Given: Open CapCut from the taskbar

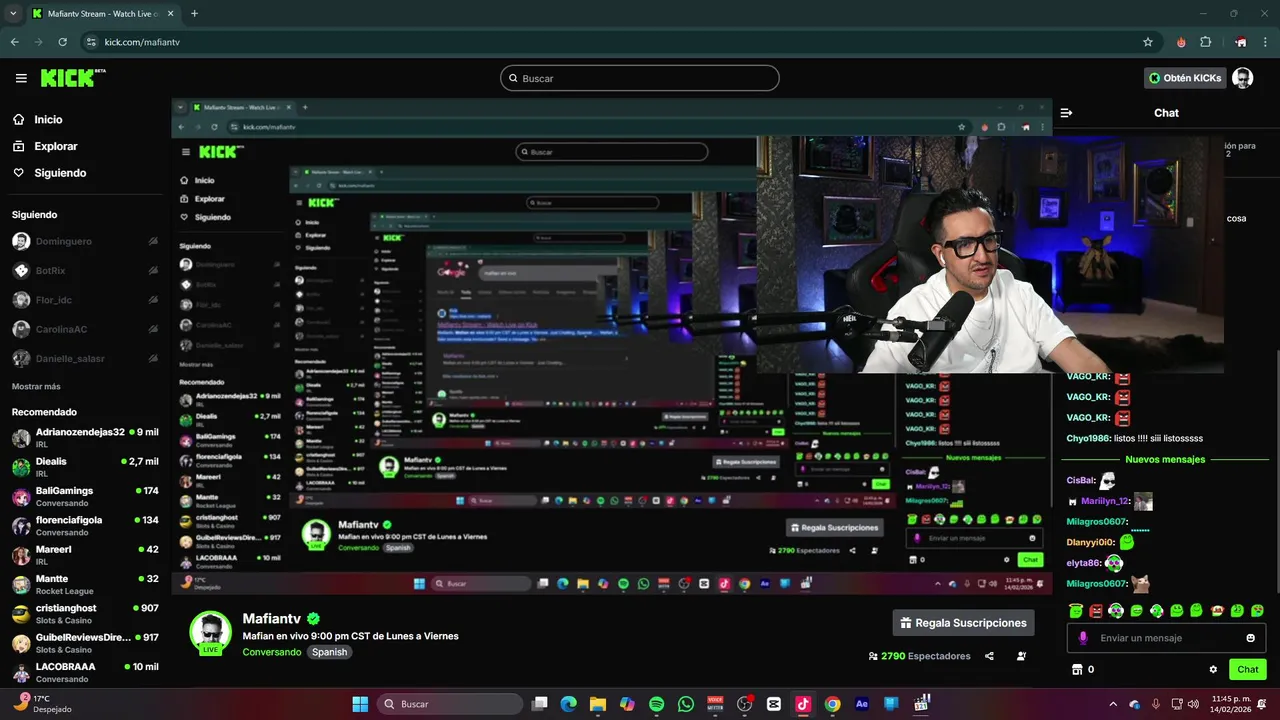Looking at the screenshot, I should [x=773, y=704].
